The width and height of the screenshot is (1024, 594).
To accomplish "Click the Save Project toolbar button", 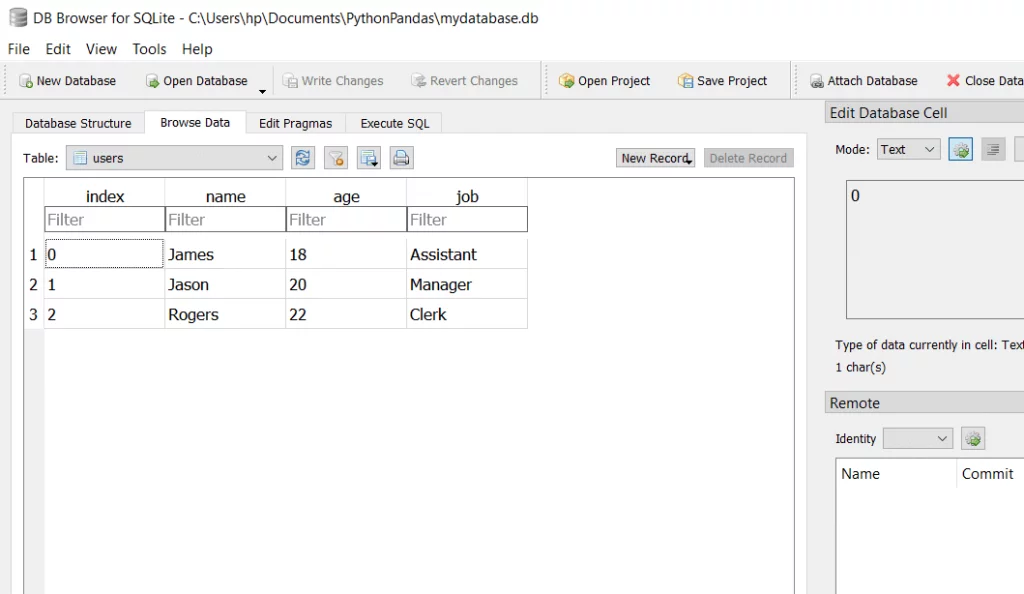I will tap(722, 81).
